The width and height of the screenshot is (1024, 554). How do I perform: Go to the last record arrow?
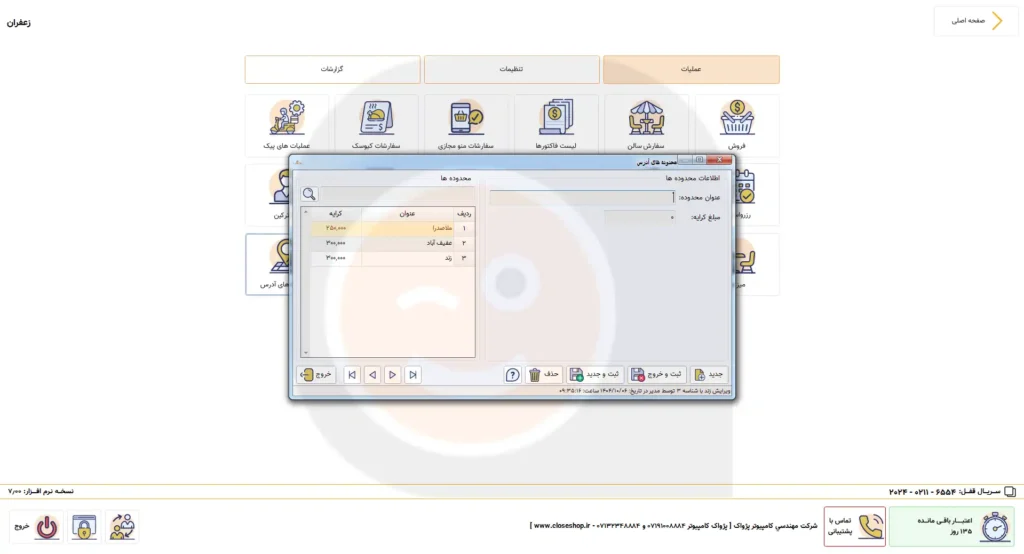(352, 375)
